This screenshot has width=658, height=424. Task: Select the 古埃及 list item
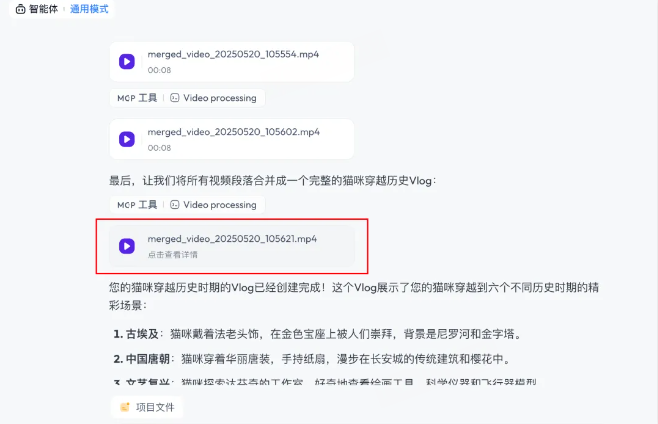(x=317, y=334)
